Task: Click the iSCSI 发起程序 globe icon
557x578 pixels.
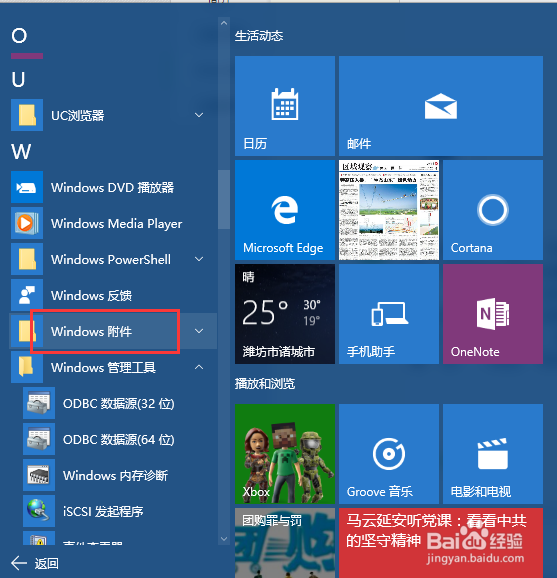Action: (39, 511)
